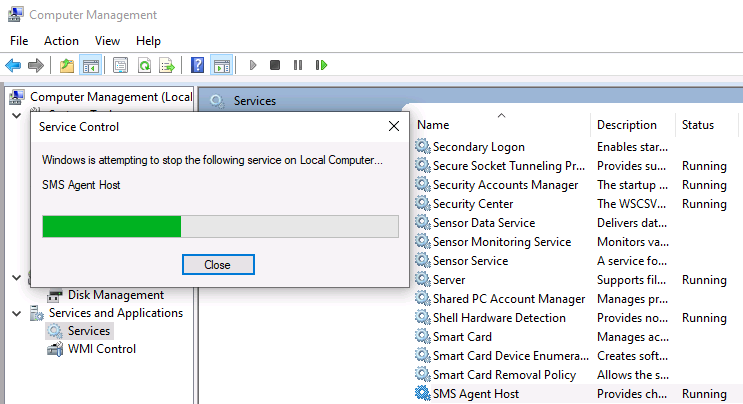Select the Smart Card service row

(462, 337)
